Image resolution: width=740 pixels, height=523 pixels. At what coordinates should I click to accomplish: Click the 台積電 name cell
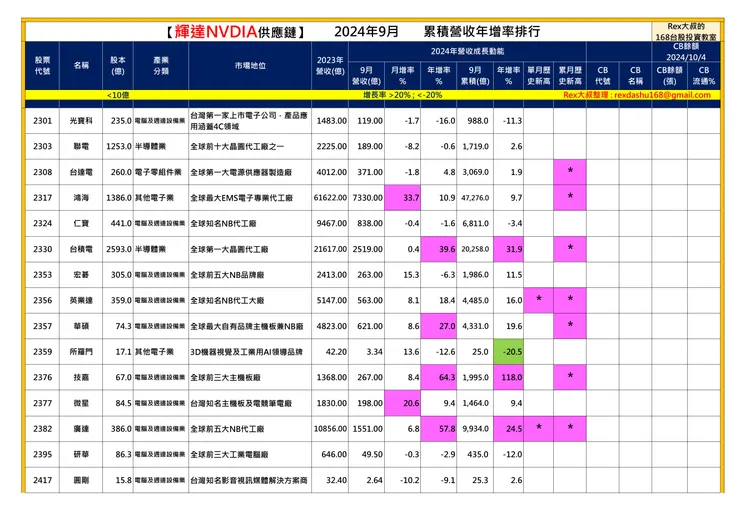click(x=81, y=249)
